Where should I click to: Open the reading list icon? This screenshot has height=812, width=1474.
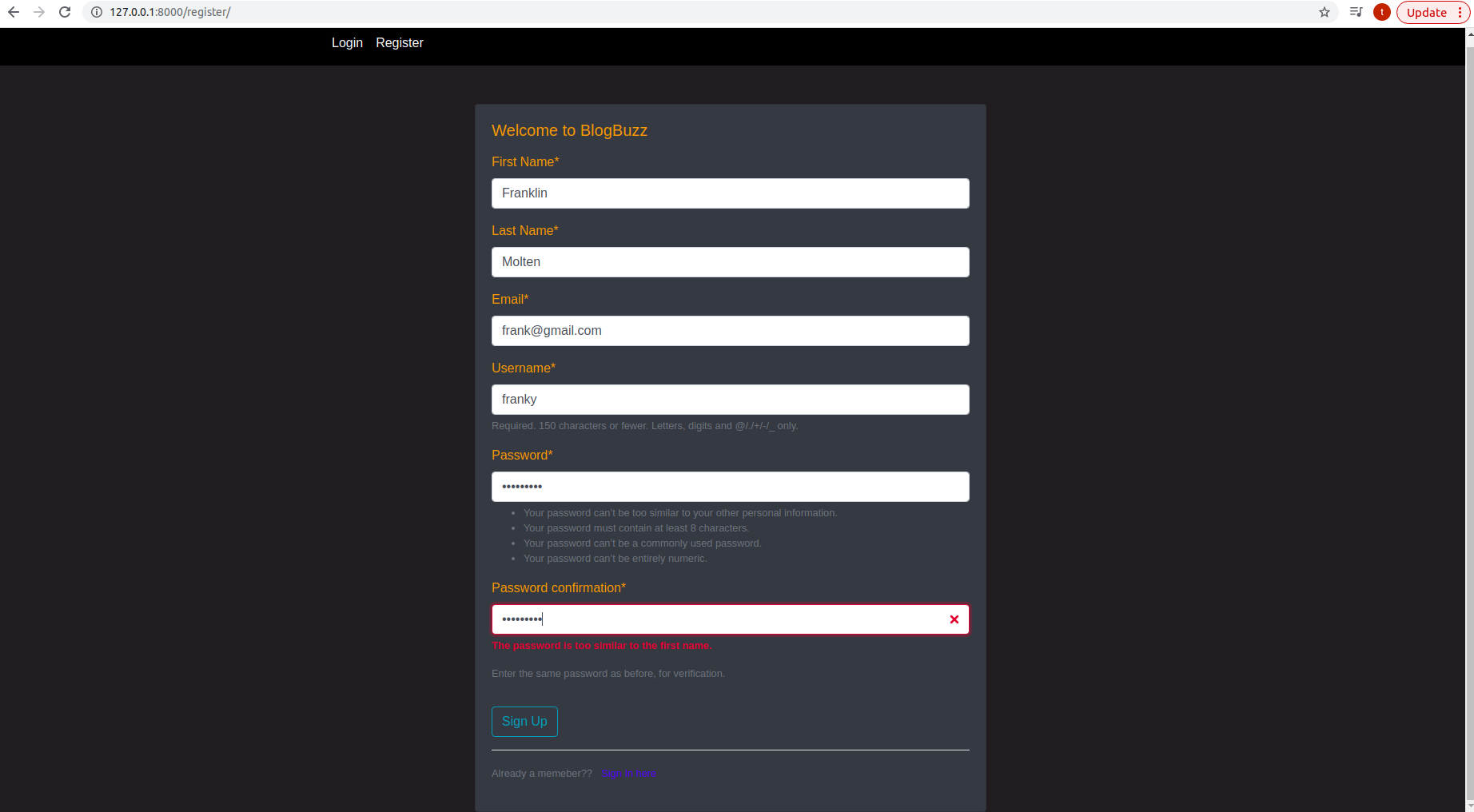tap(1356, 12)
